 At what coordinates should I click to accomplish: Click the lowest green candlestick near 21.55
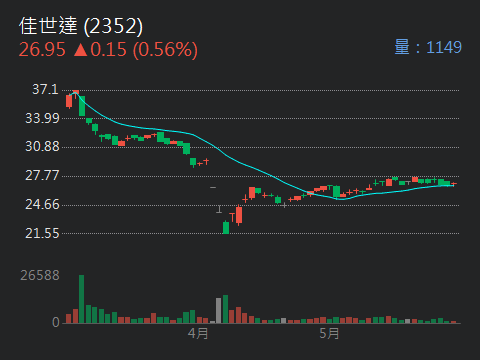[226, 227]
